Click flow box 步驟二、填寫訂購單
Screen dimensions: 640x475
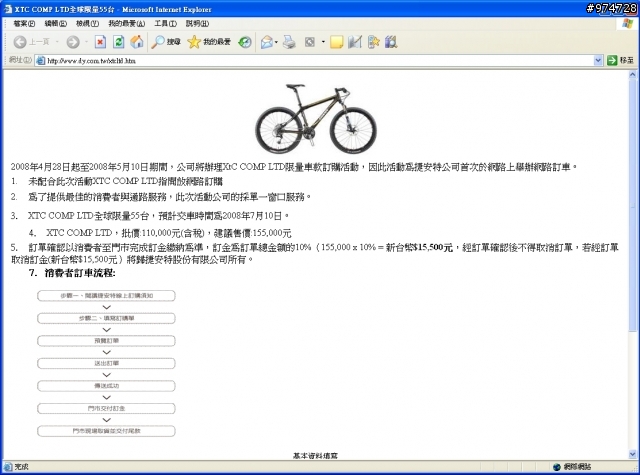pyautogui.click(x=106, y=318)
